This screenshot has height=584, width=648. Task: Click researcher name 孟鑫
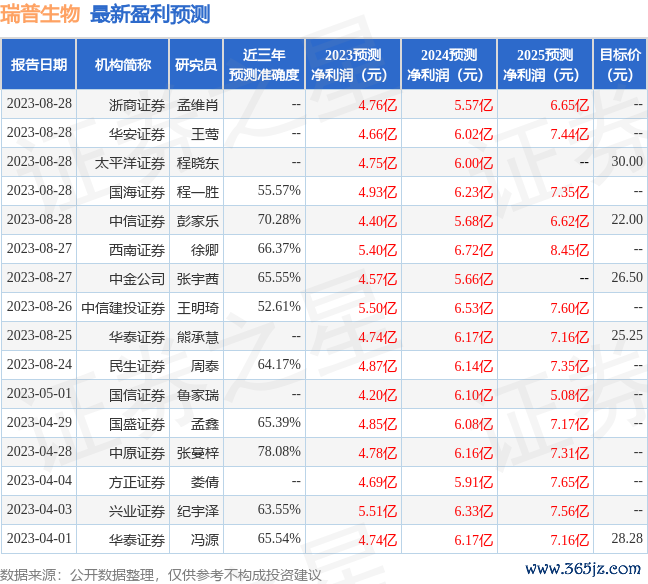pyautogui.click(x=205, y=424)
